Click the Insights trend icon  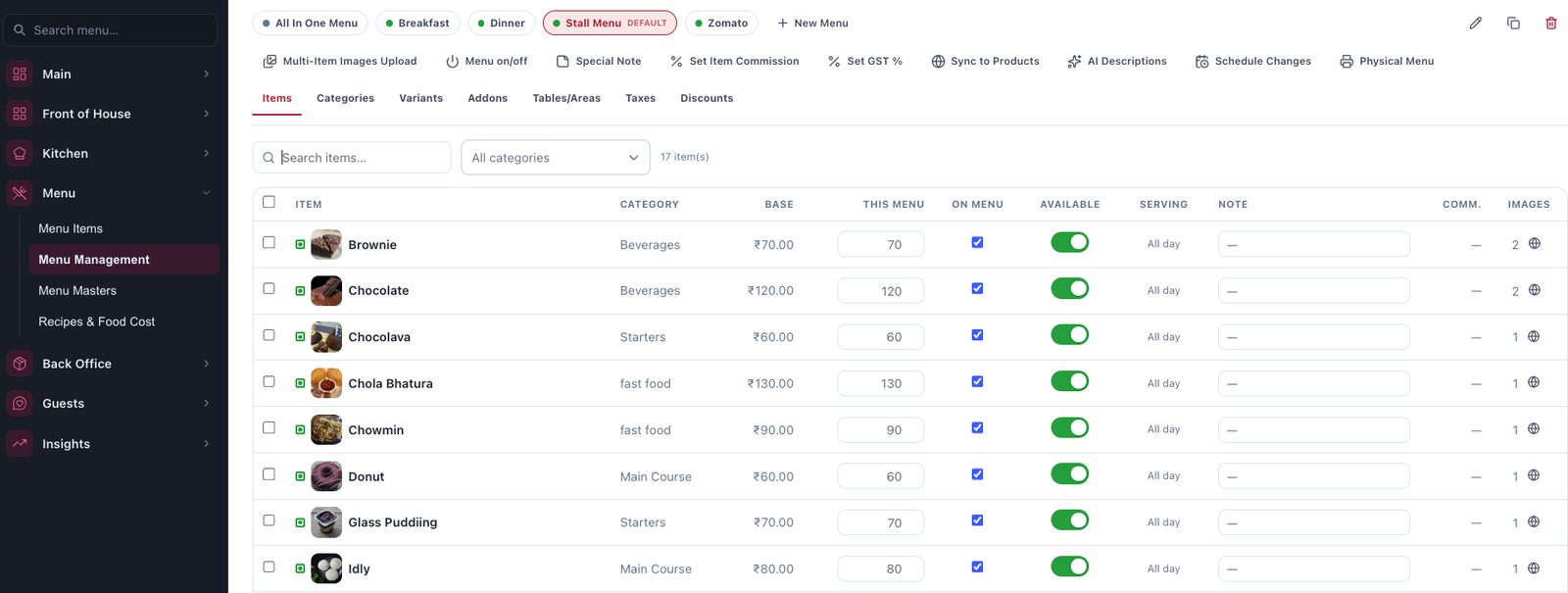pyautogui.click(x=20, y=443)
